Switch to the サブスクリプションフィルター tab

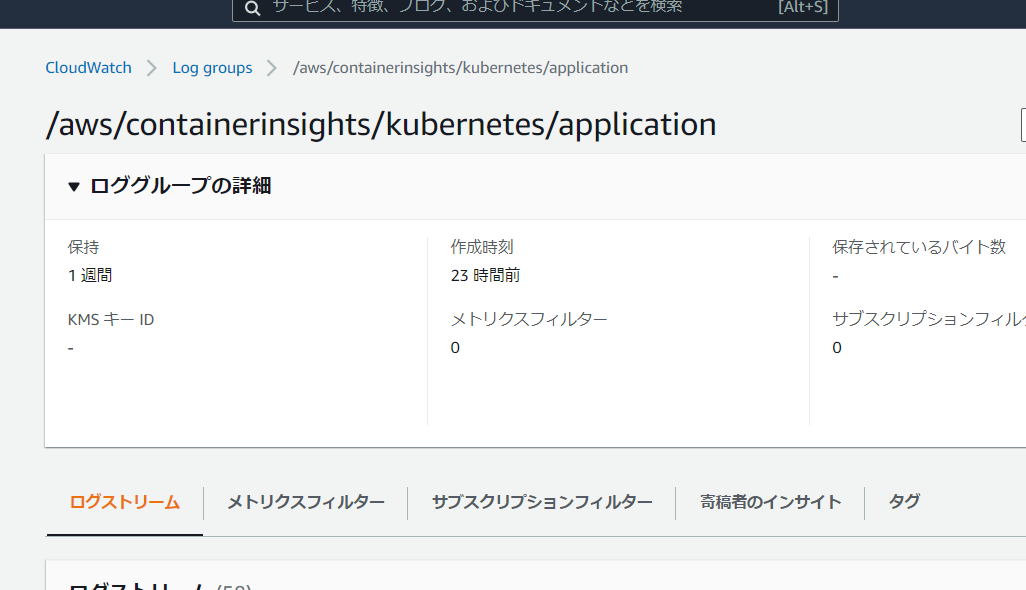[x=541, y=502]
